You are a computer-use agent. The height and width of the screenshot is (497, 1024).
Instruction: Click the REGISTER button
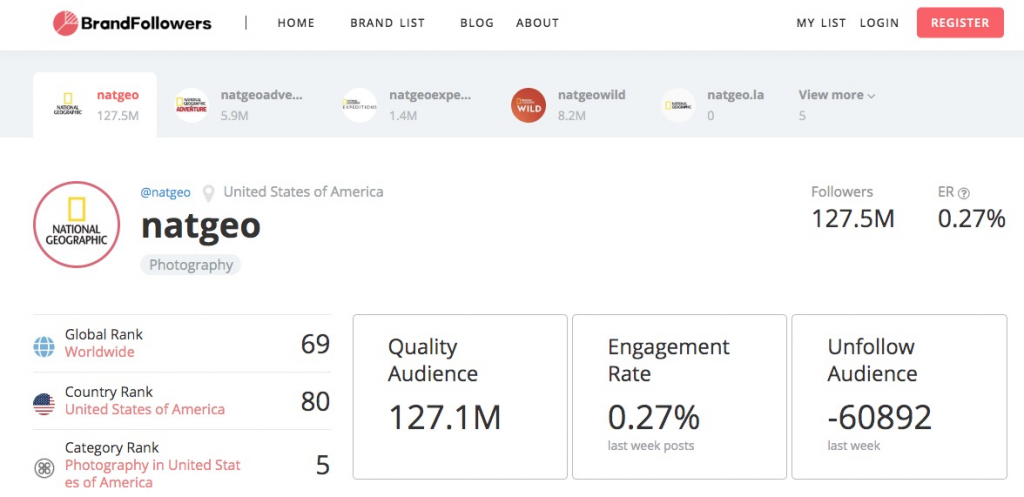(x=960, y=23)
